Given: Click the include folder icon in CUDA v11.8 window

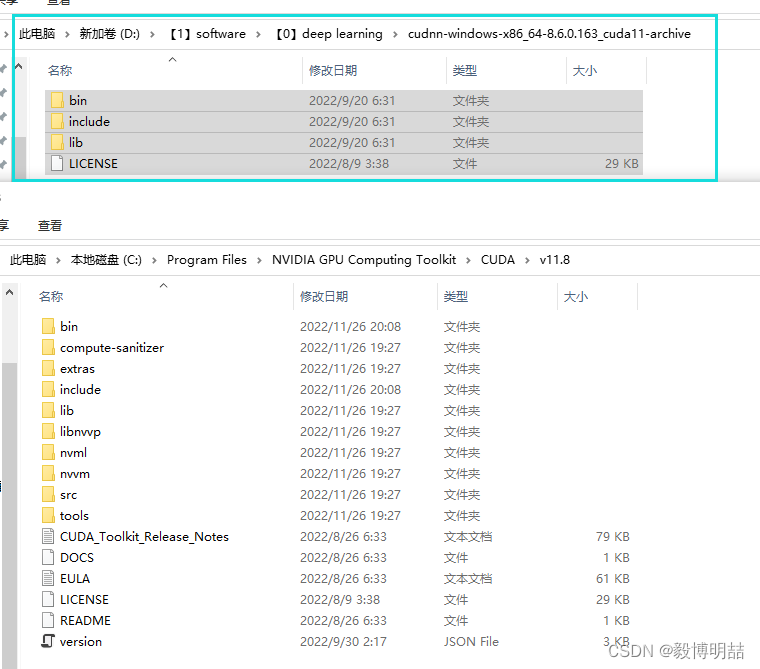Looking at the screenshot, I should pos(48,389).
